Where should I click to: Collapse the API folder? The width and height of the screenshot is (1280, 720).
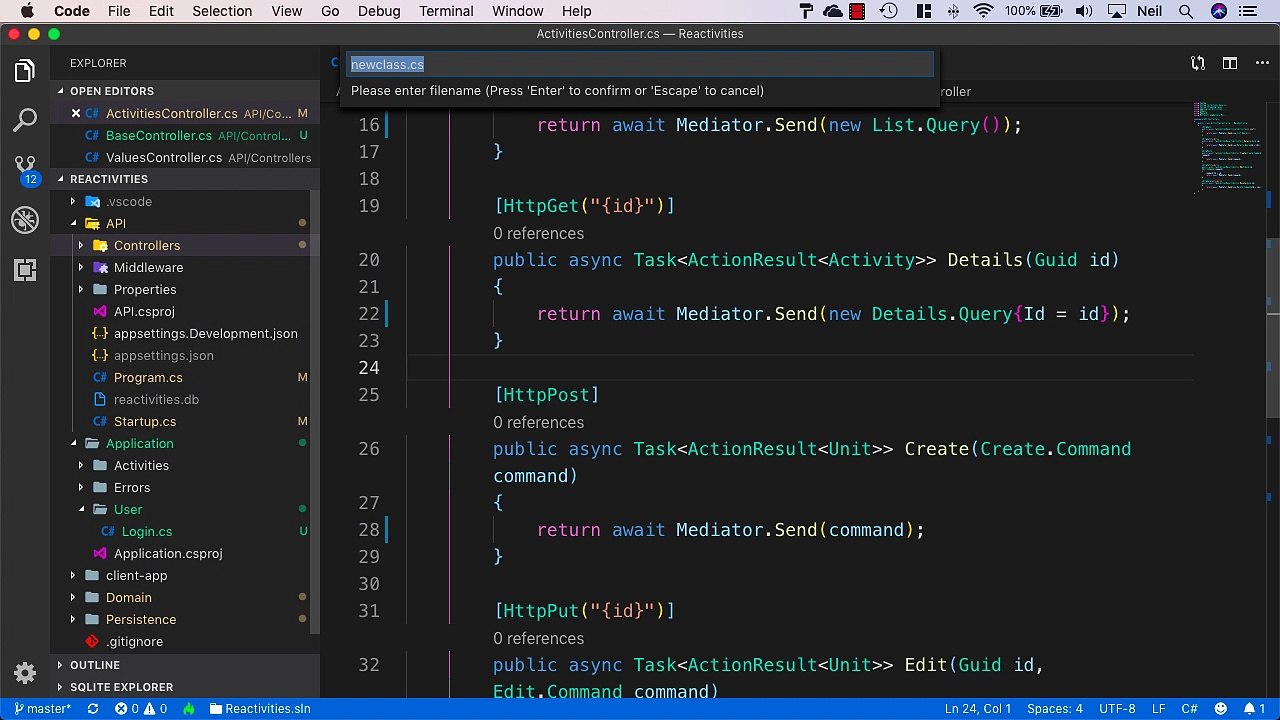(72, 223)
